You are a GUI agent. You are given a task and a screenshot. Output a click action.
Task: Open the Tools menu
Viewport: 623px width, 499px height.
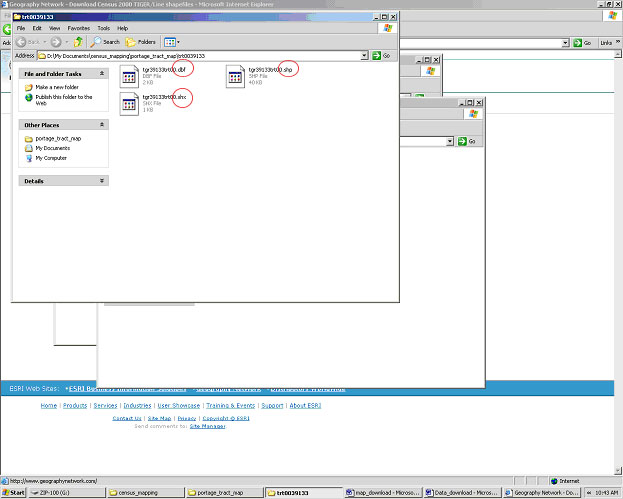point(103,28)
